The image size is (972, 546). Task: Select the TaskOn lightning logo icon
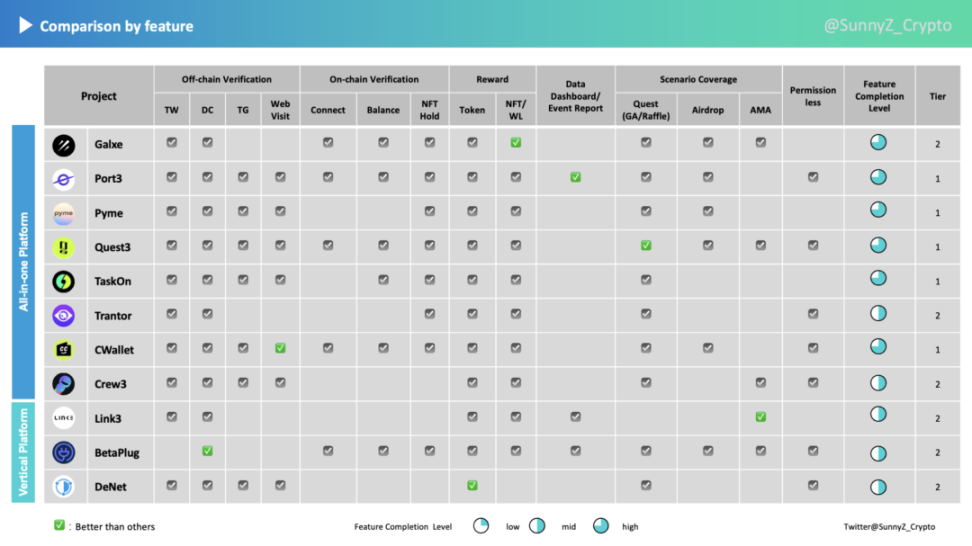(63, 281)
